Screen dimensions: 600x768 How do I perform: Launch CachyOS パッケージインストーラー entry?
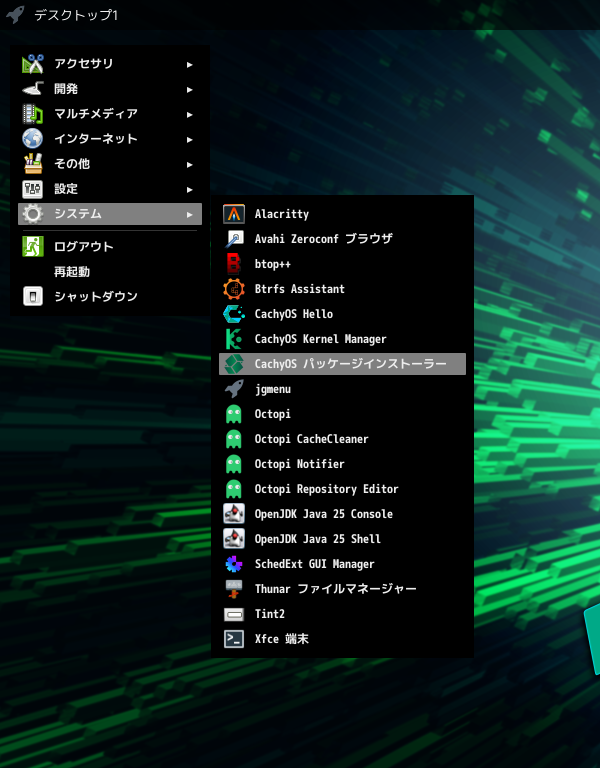[x=342, y=364]
